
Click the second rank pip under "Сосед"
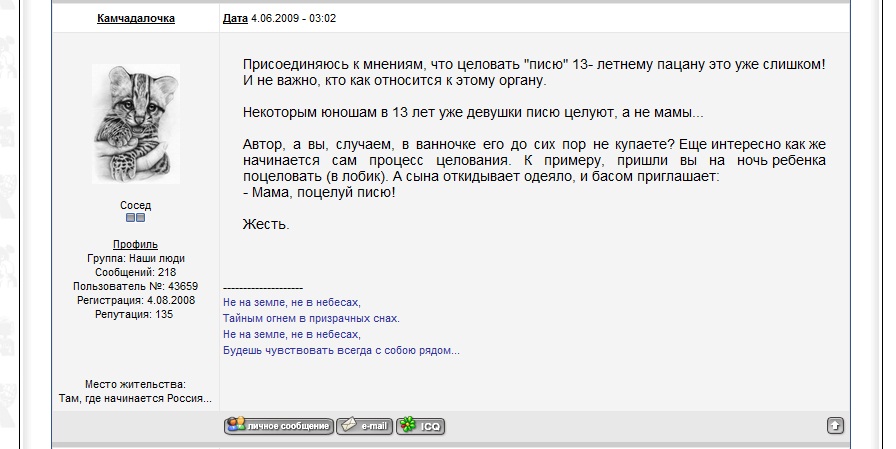[x=141, y=218]
